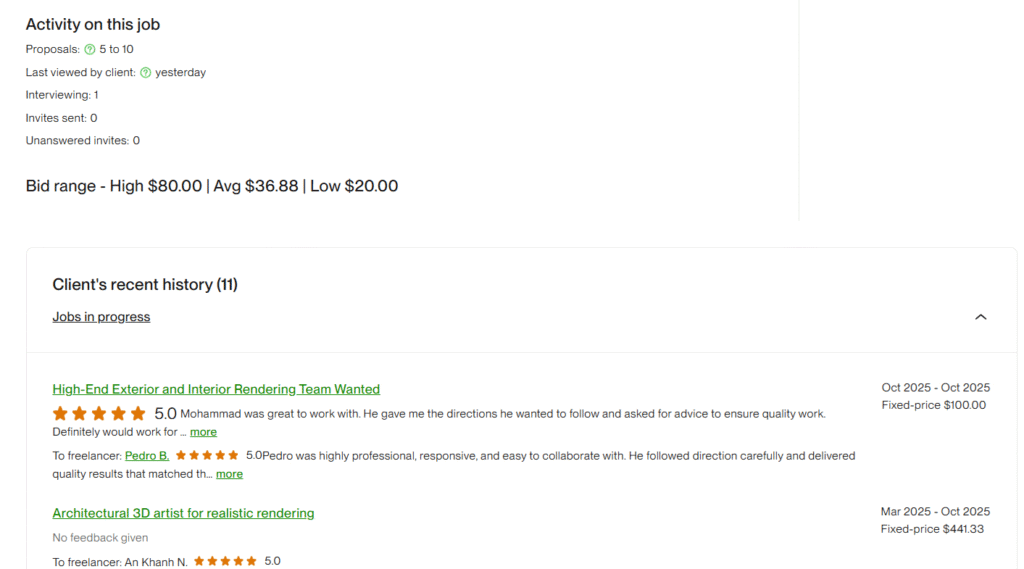Visit freelancer Pedro B. profile link

coord(147,455)
